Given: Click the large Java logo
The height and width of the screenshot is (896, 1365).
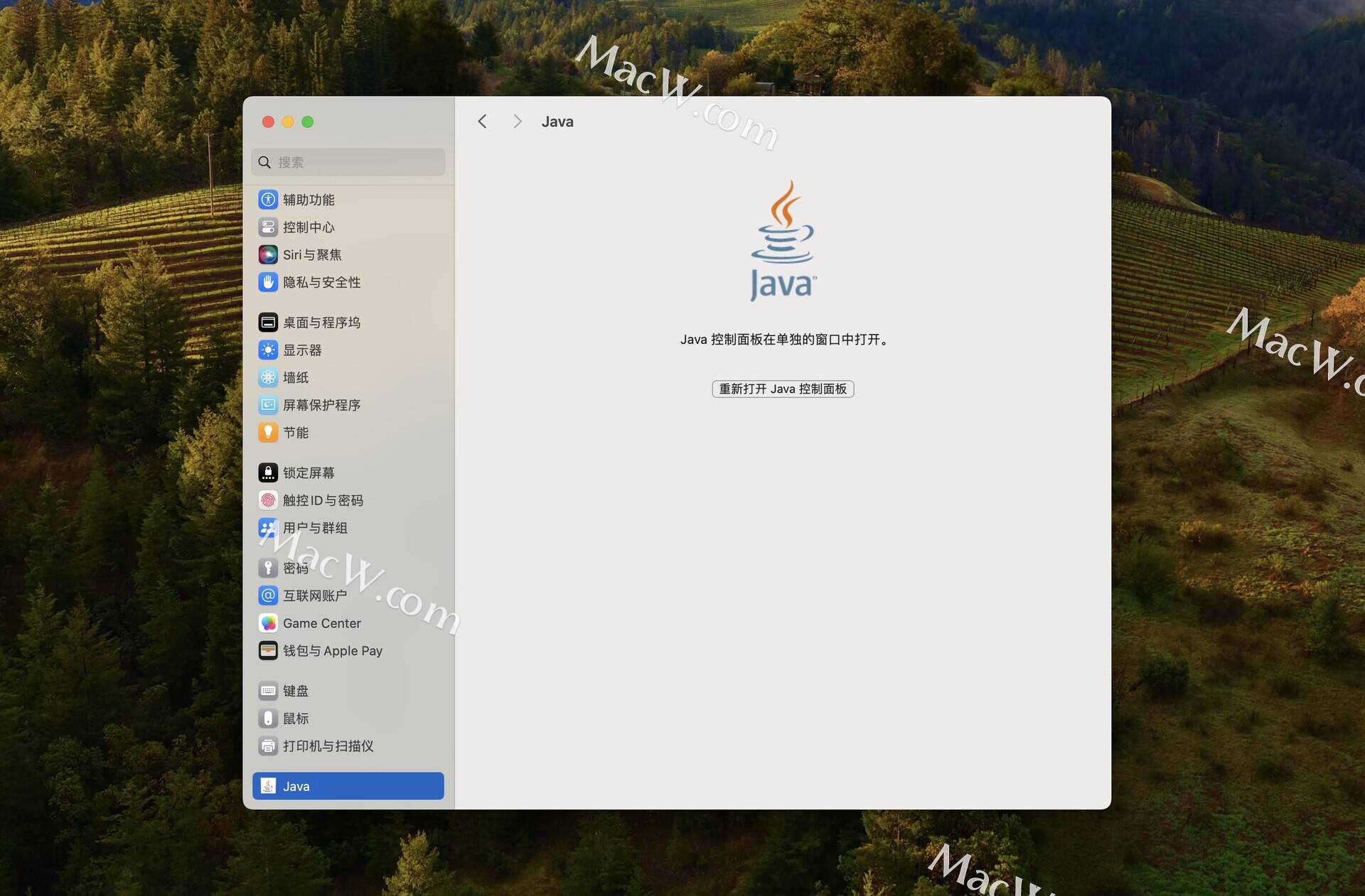Looking at the screenshot, I should coord(783,241).
